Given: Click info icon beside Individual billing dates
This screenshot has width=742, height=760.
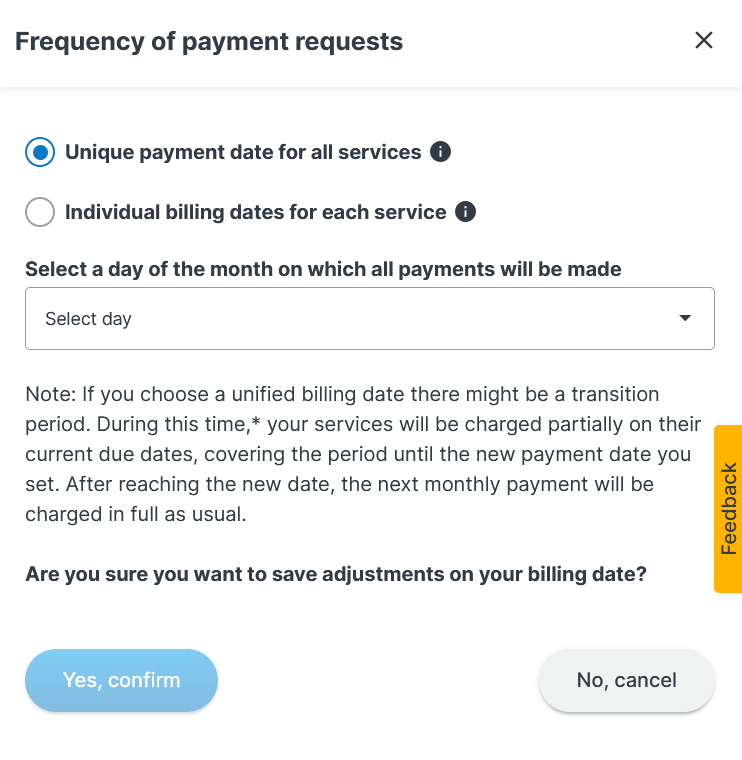Looking at the screenshot, I should pos(465,212).
